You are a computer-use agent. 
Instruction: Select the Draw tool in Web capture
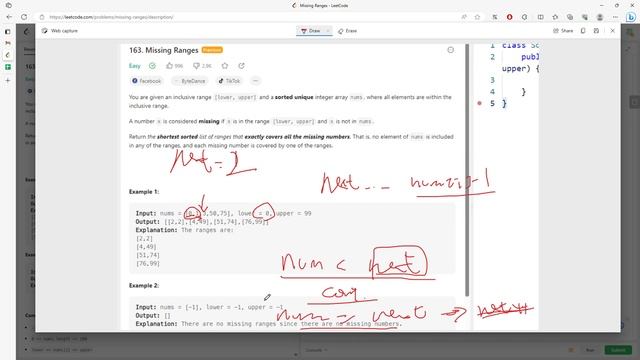click(311, 31)
